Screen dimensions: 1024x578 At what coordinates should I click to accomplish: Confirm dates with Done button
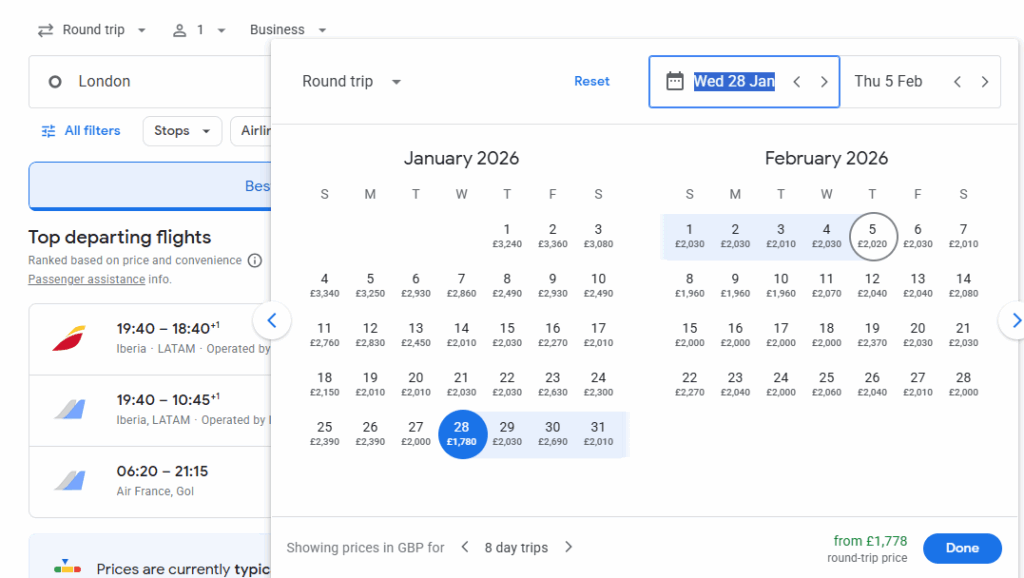961,548
